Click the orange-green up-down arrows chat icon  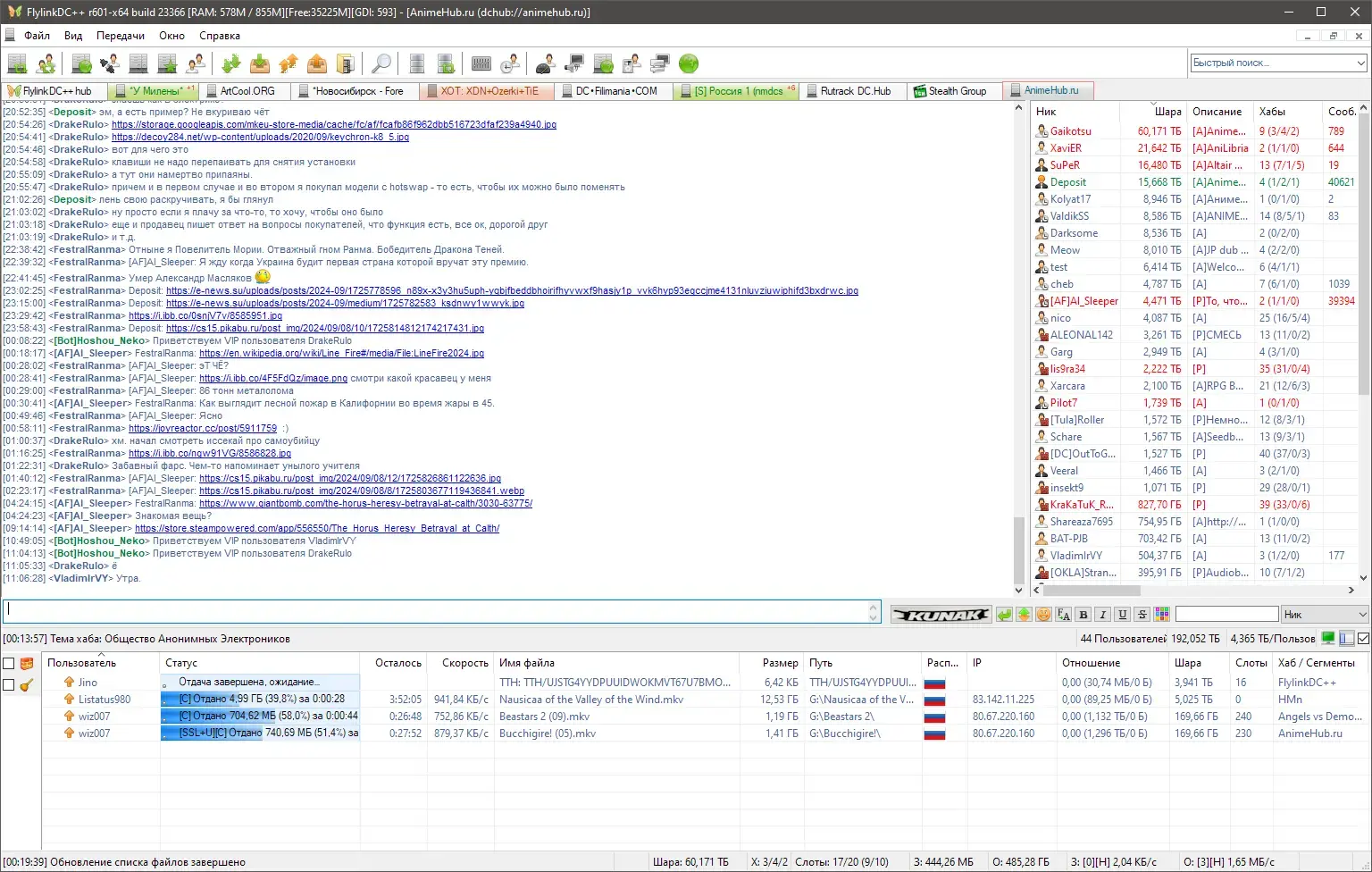click(x=1024, y=614)
